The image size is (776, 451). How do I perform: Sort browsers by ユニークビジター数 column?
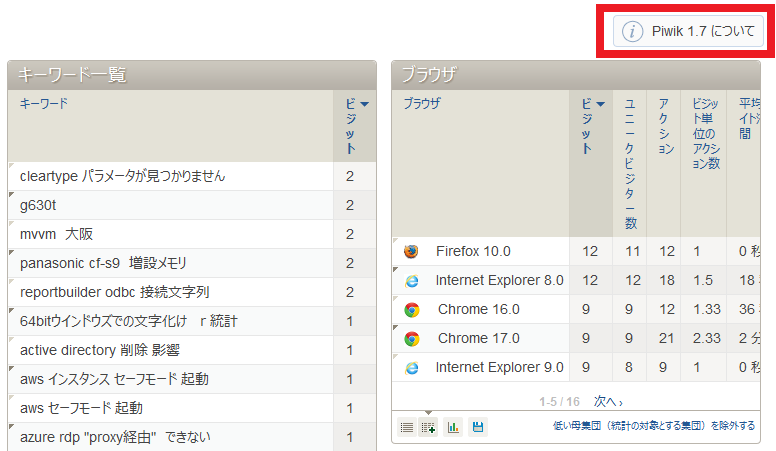click(x=630, y=160)
